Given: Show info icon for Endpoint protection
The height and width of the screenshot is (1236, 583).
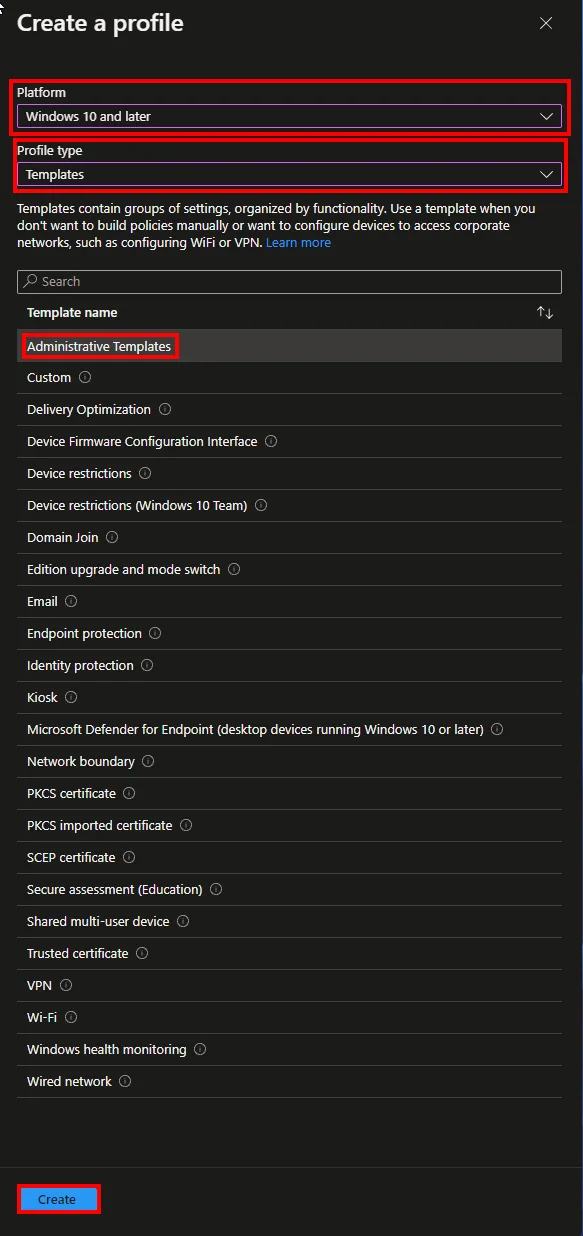Looking at the screenshot, I should point(155,634).
